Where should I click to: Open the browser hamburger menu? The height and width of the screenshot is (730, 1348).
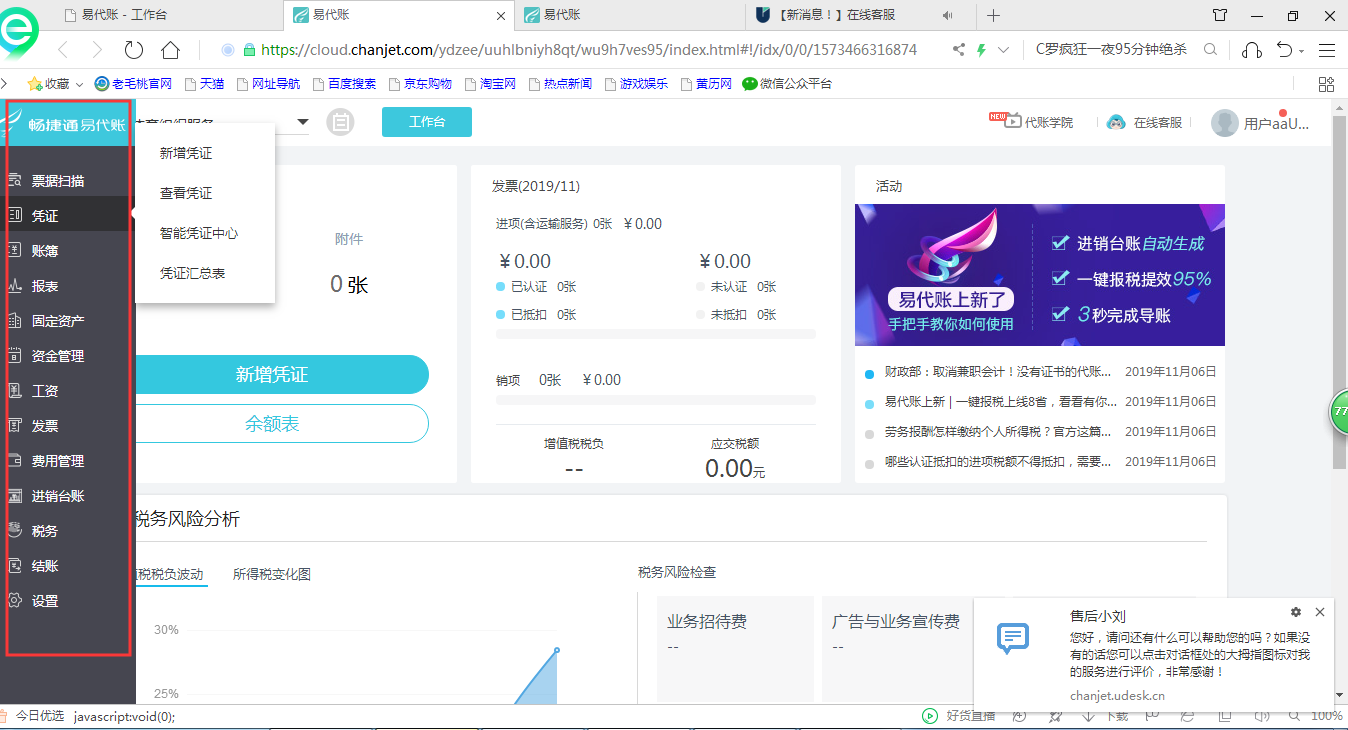pyautogui.click(x=1327, y=49)
